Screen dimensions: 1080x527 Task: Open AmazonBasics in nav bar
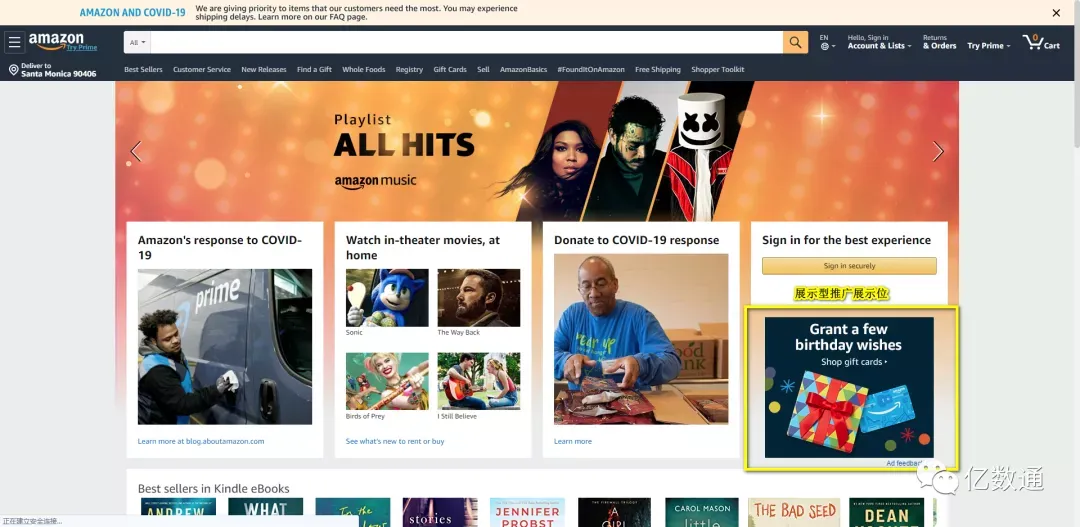[x=523, y=70]
